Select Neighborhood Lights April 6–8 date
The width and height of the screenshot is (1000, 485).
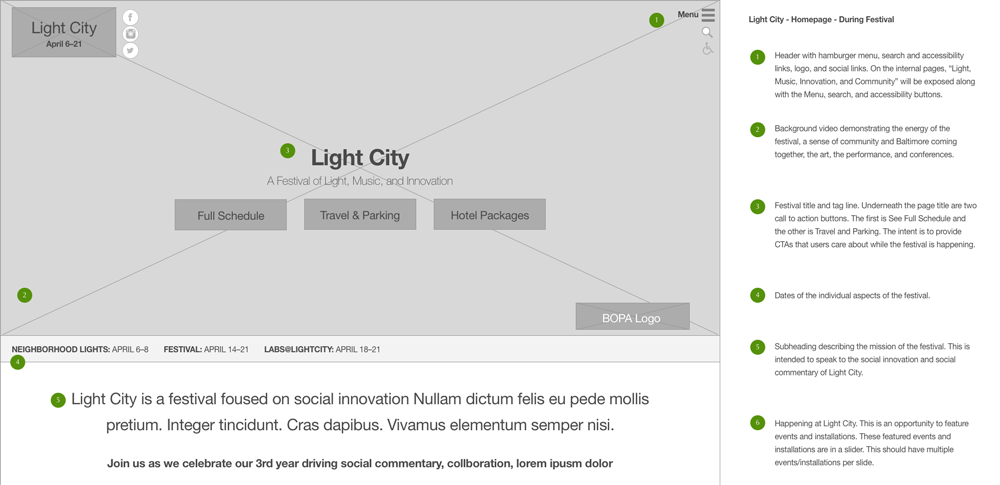coord(80,349)
